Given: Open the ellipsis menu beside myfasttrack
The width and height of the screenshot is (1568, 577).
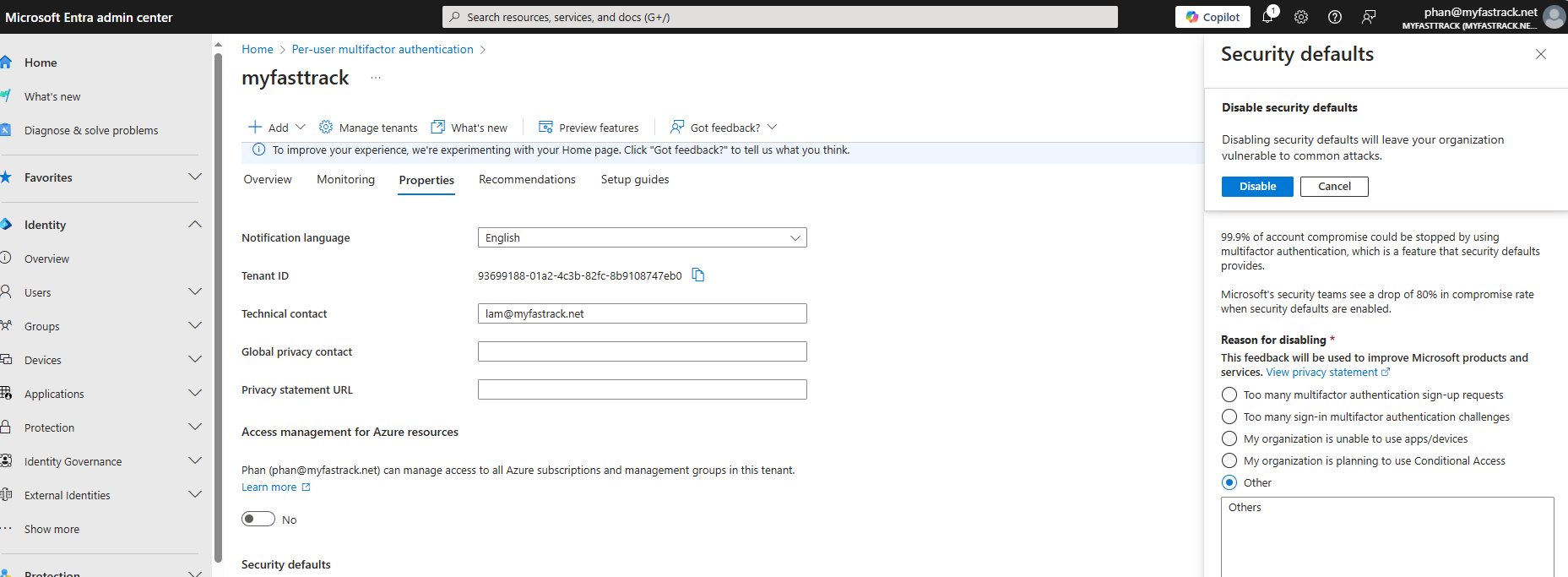Looking at the screenshot, I should pos(376,78).
